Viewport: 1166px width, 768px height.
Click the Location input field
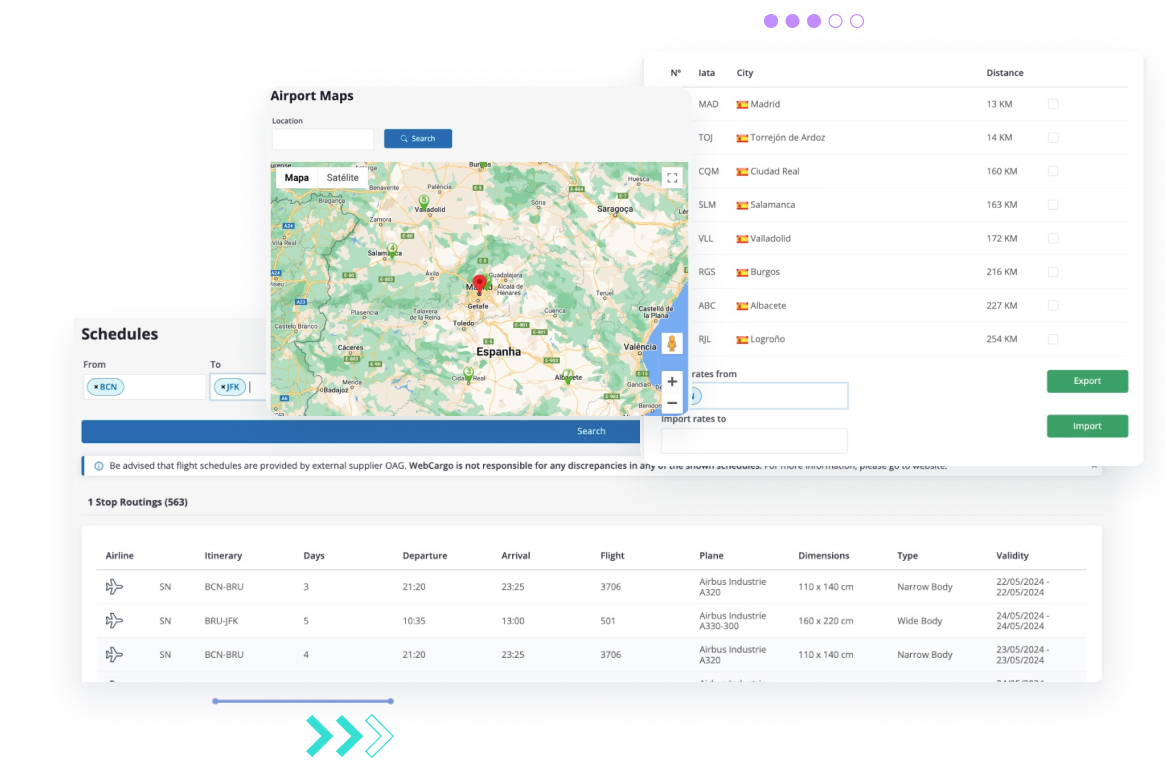pos(323,139)
